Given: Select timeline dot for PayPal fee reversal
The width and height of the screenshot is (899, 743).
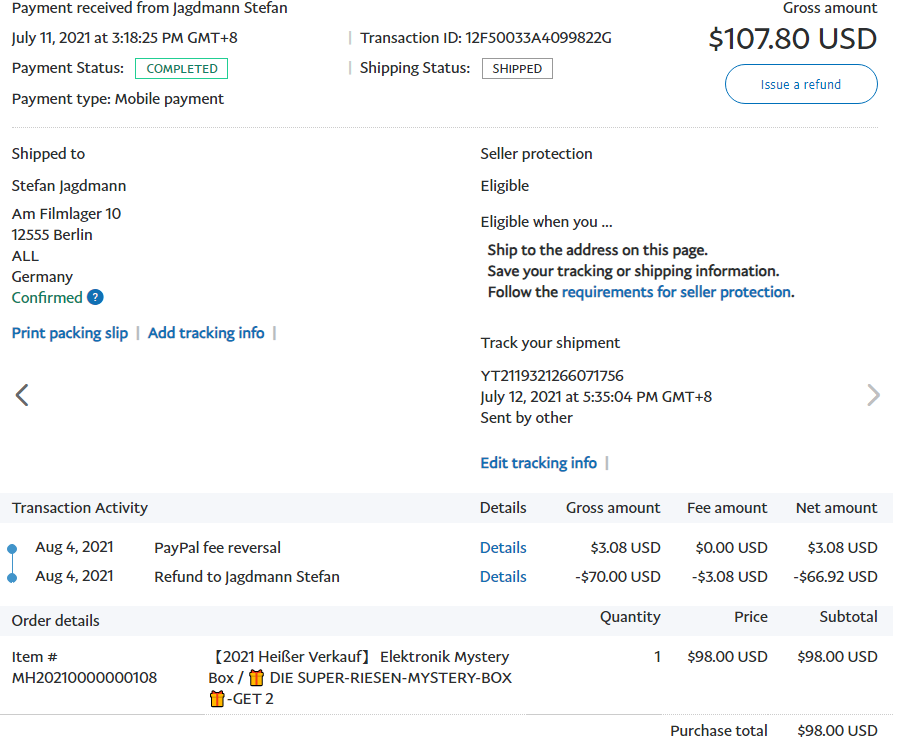Looking at the screenshot, I should click(x=12, y=548).
